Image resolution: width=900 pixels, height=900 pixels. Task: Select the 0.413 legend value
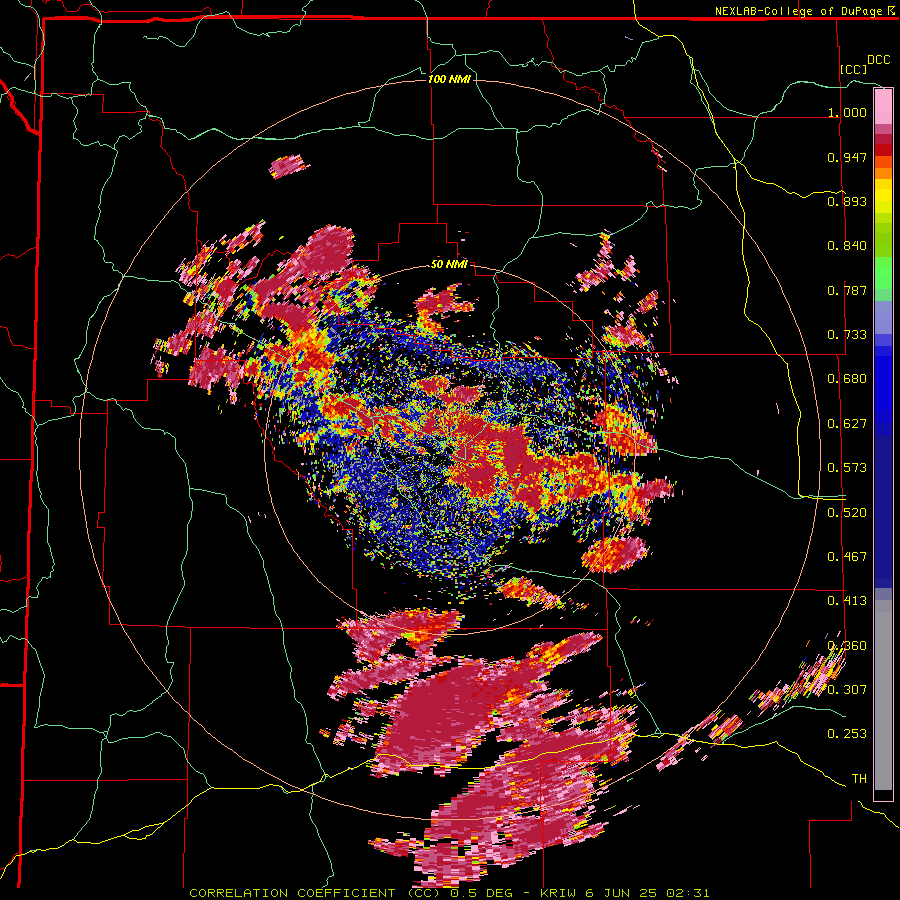847,601
